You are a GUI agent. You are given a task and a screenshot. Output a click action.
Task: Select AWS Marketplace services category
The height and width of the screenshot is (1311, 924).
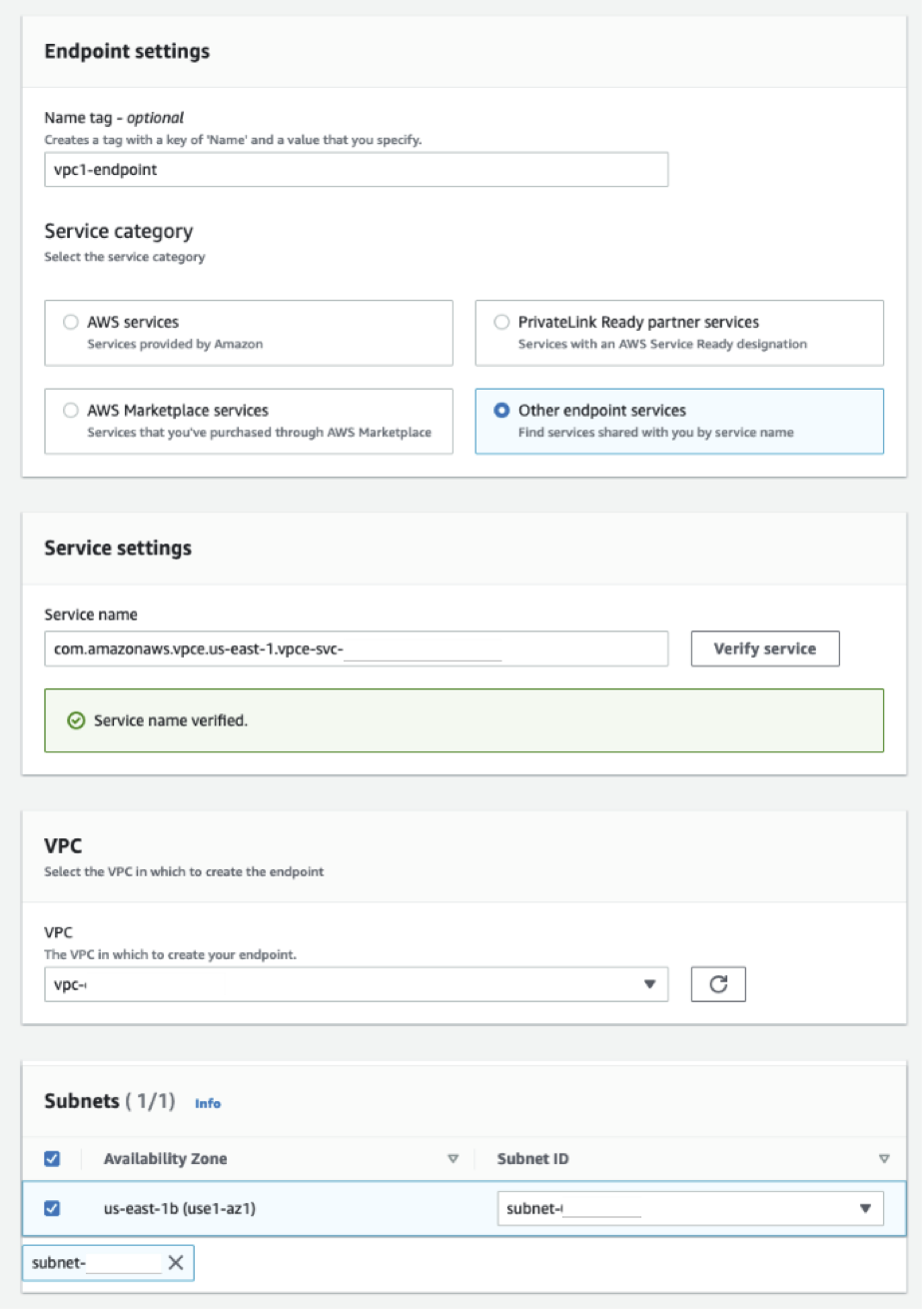tap(69, 410)
